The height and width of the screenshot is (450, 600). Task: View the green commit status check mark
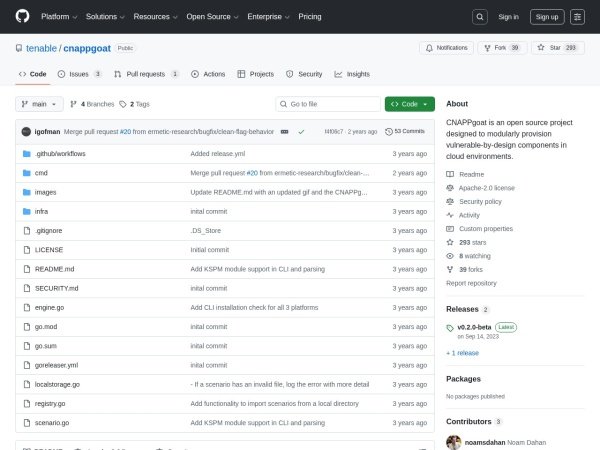tap(302, 132)
